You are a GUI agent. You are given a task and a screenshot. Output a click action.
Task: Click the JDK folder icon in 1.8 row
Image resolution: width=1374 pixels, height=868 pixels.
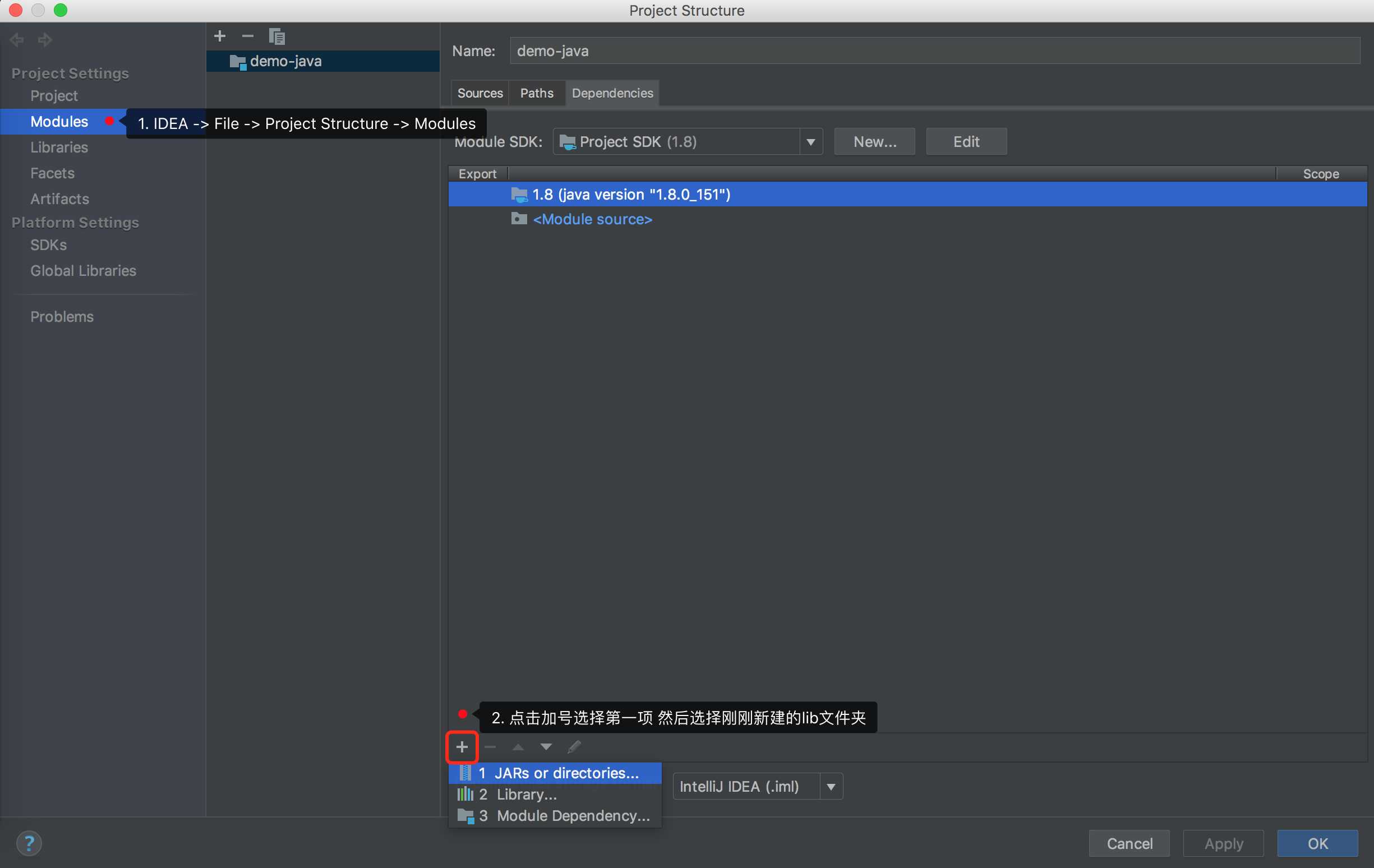pyautogui.click(x=519, y=195)
